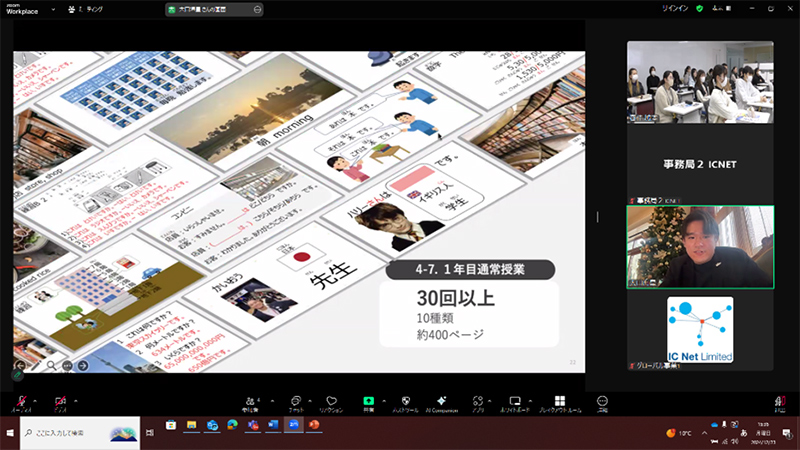Click the shared slide 30回以上 text
Screen dimensions: 800x450
point(456,298)
